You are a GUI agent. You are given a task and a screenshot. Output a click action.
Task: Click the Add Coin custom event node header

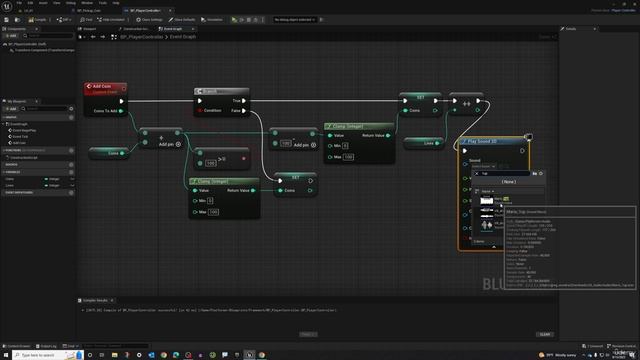(105, 88)
